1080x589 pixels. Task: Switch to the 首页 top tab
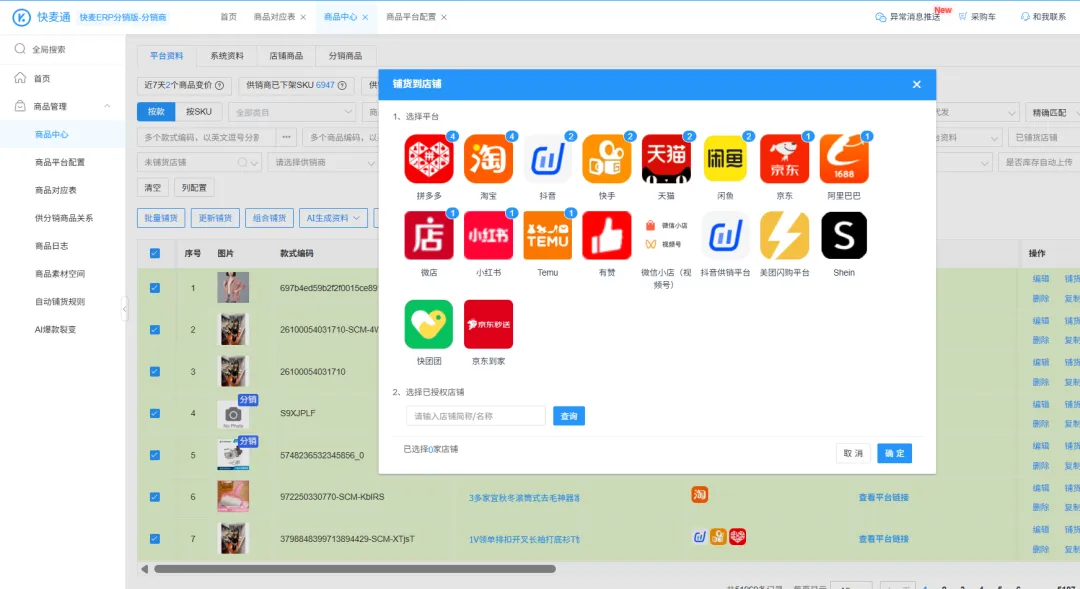pos(229,17)
